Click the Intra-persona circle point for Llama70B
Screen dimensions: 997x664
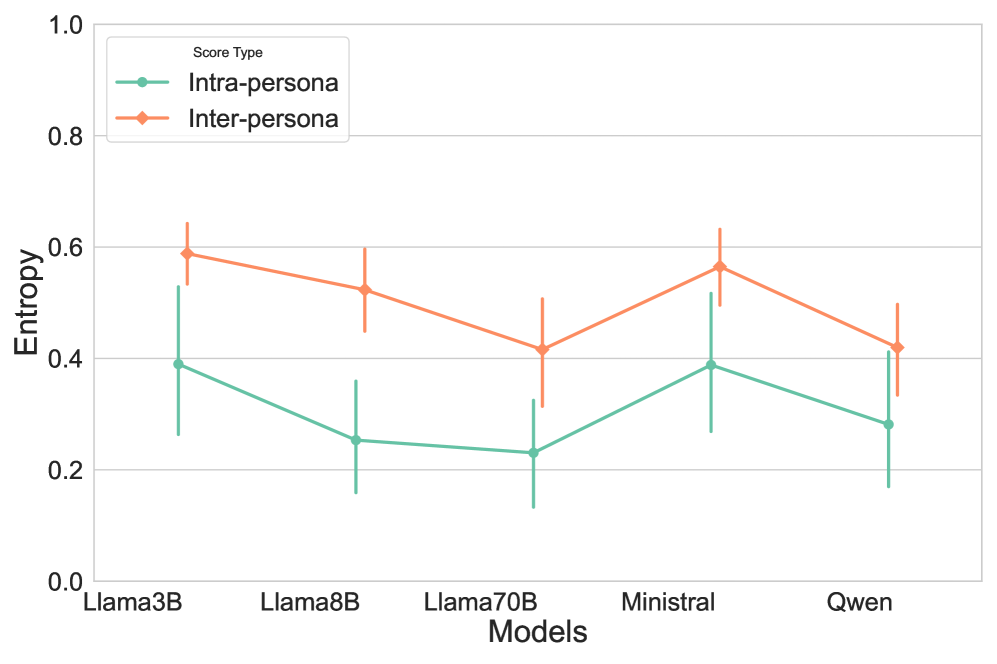(533, 453)
